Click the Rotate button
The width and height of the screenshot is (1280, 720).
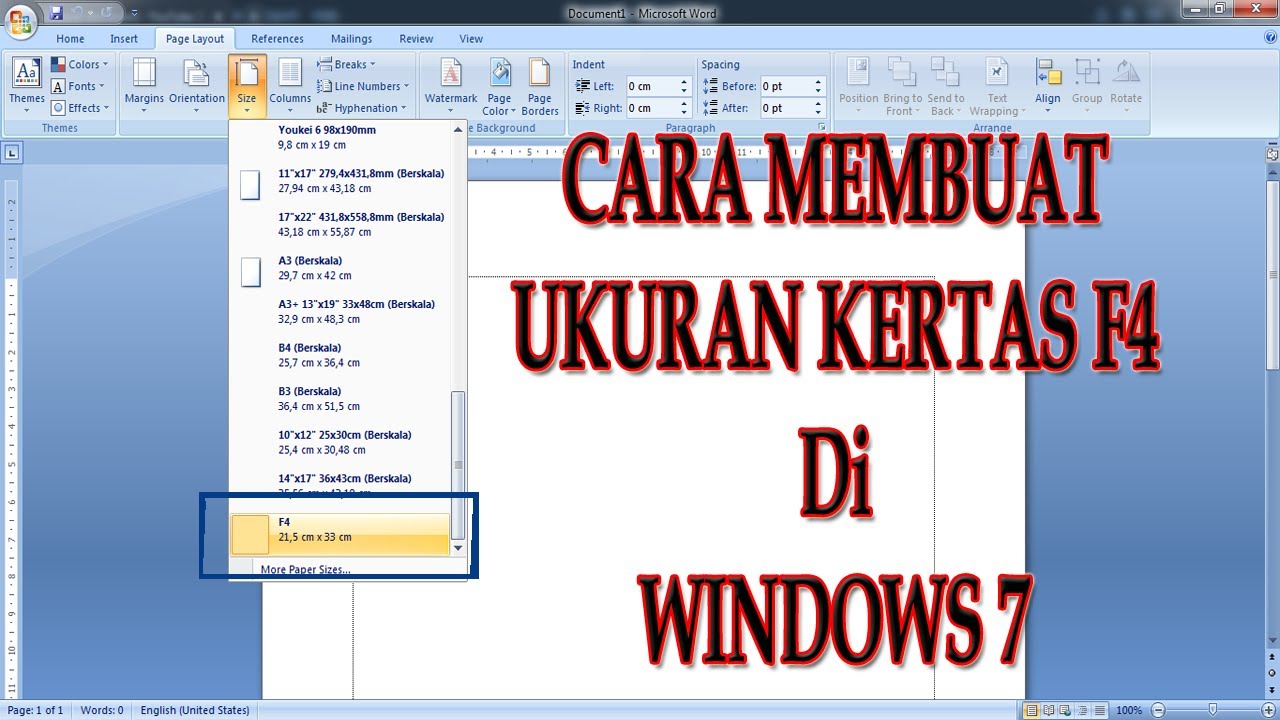pos(1126,86)
